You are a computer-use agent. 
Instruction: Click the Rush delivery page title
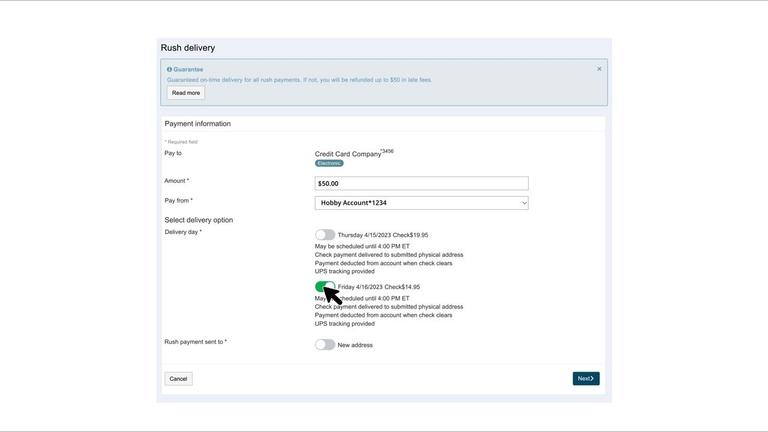coord(188,48)
